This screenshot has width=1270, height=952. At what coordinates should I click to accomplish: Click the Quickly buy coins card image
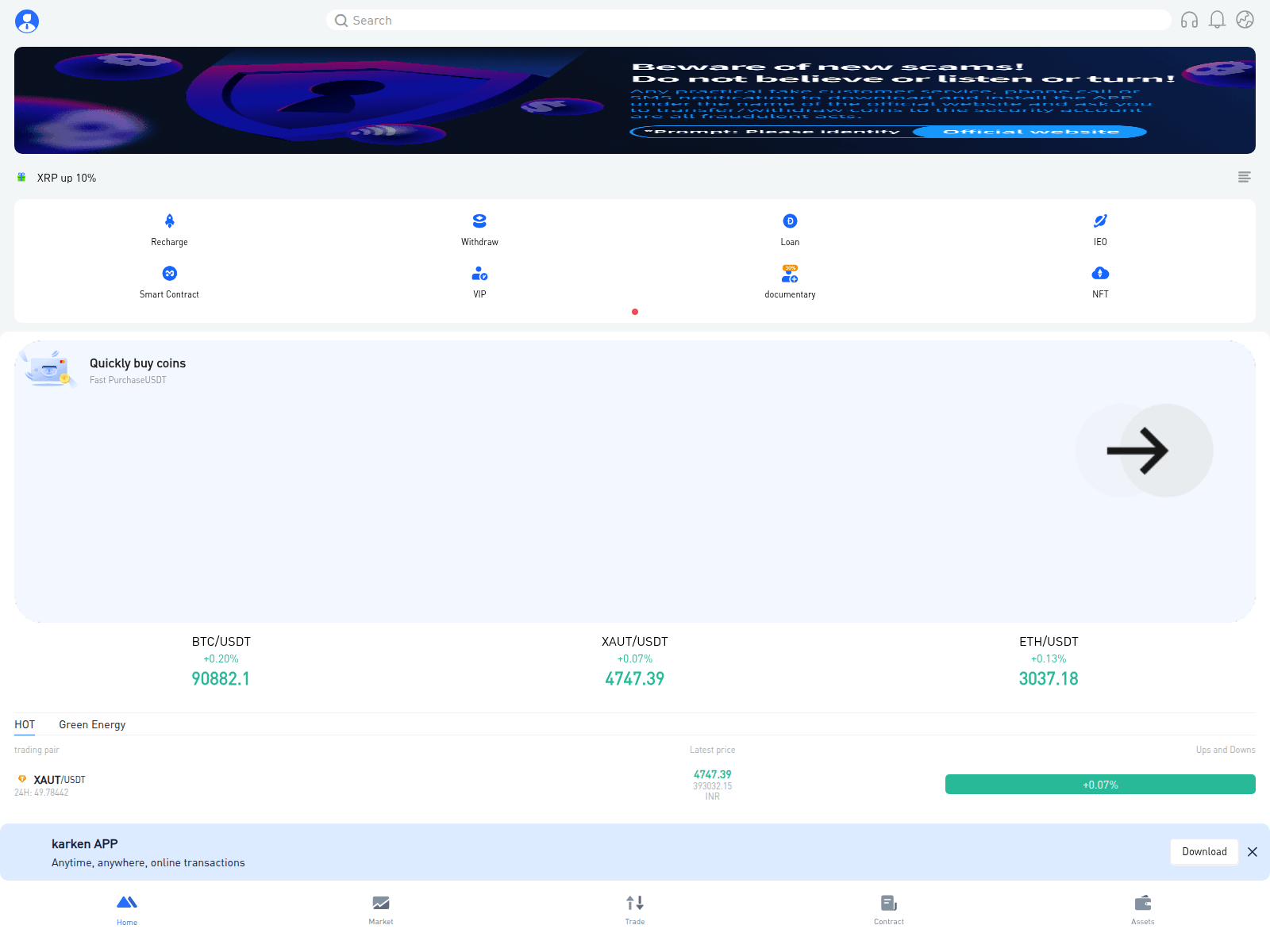click(49, 369)
